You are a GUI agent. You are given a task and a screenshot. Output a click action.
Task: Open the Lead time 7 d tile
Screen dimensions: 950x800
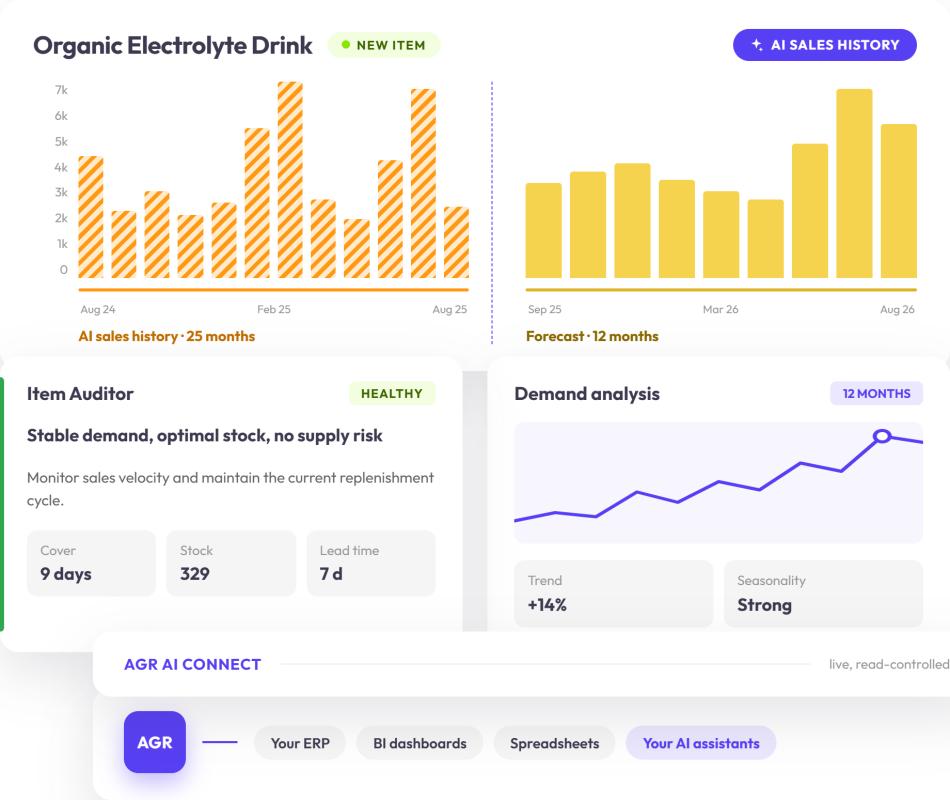pos(371,563)
